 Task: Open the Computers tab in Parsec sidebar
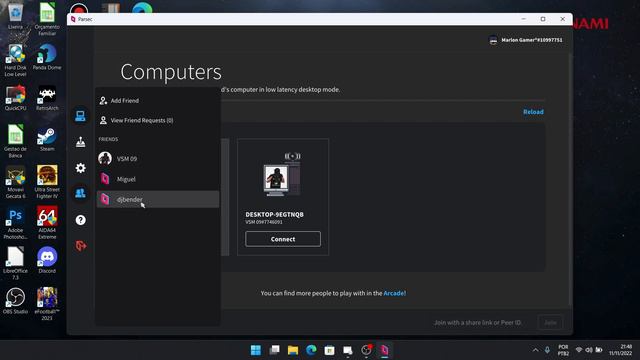click(x=80, y=116)
